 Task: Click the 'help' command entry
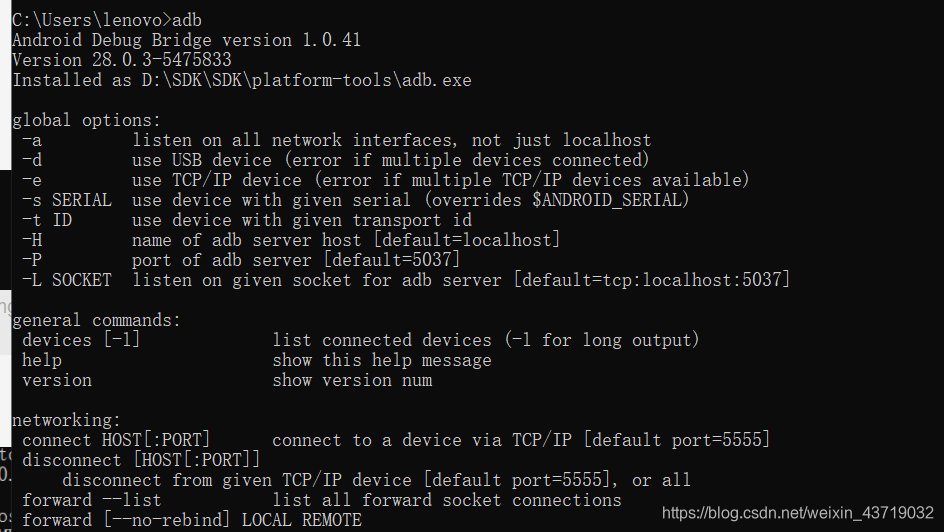[x=42, y=360]
